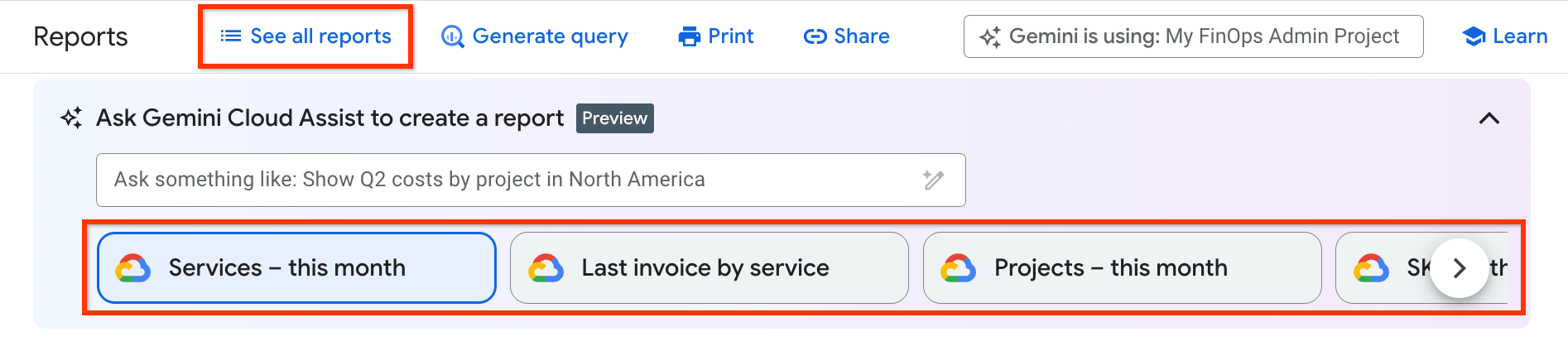Open the Gemini is using project selector

point(1192,36)
